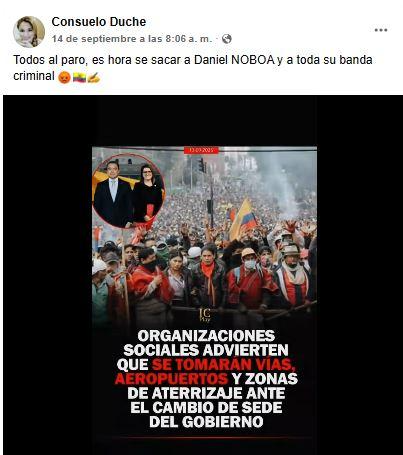This screenshot has width=403, height=455.
Task: Open the three-dot post options menu
Action: tap(381, 30)
